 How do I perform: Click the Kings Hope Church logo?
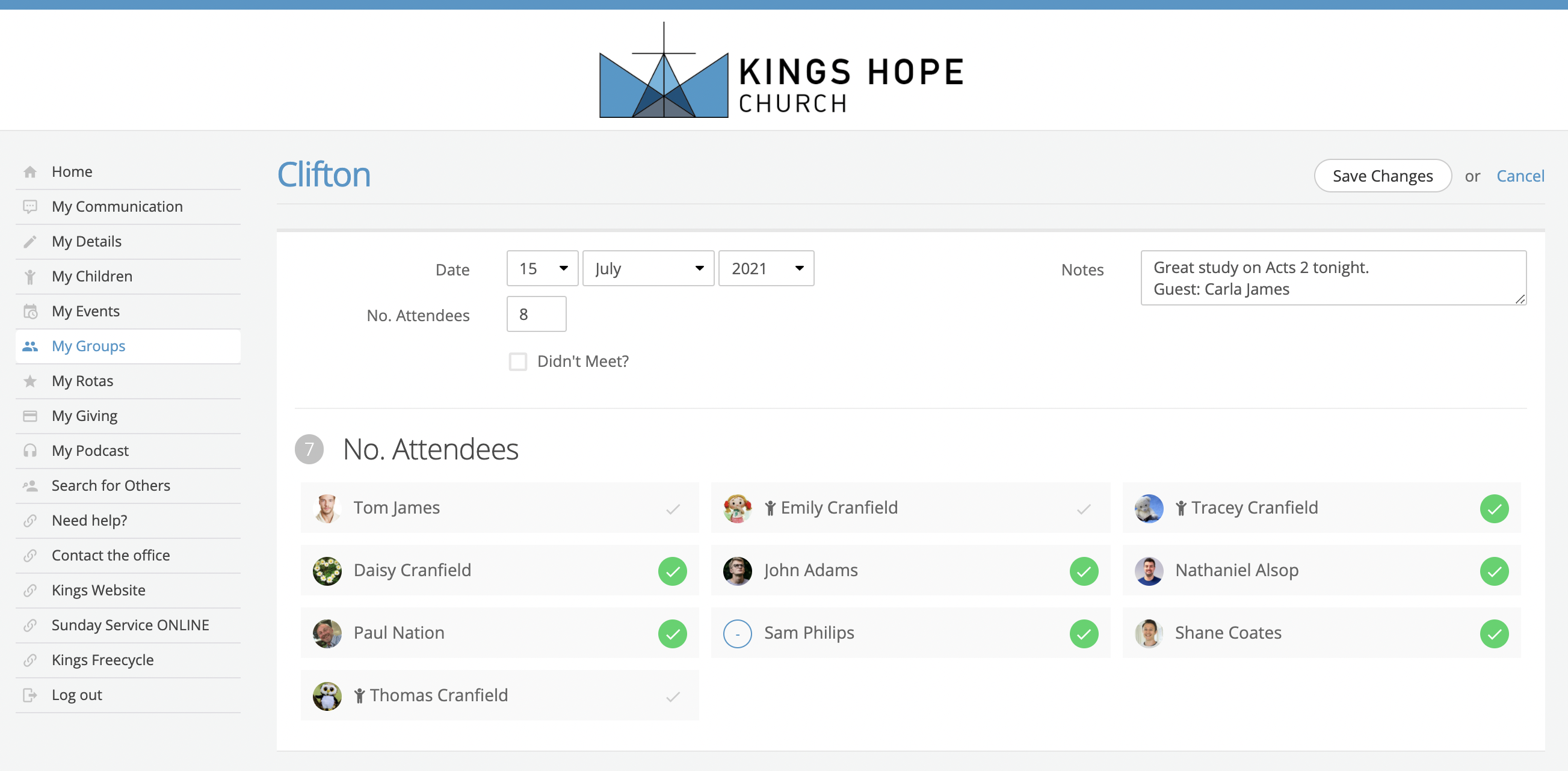point(781,69)
